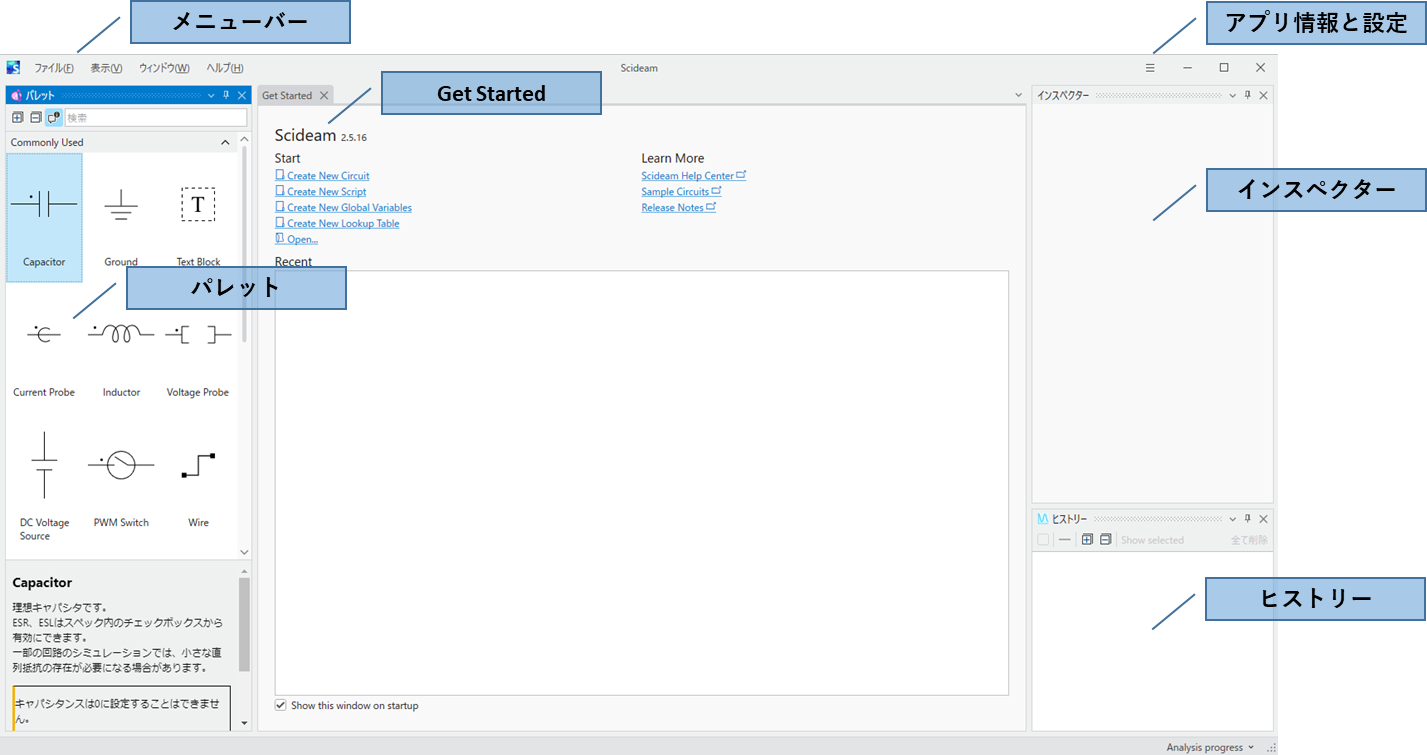Open the document tab list dropdown

1018,95
